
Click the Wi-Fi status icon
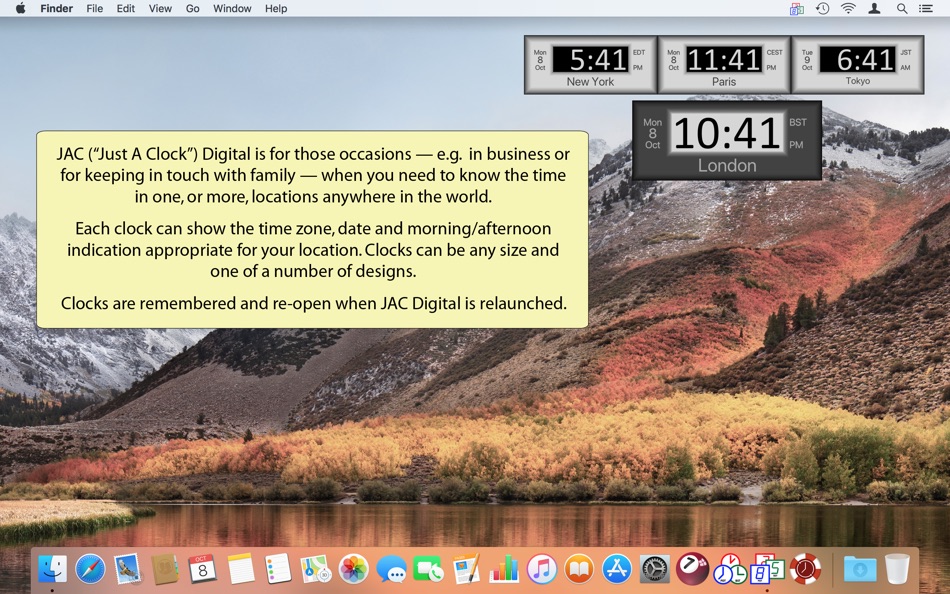847,8
